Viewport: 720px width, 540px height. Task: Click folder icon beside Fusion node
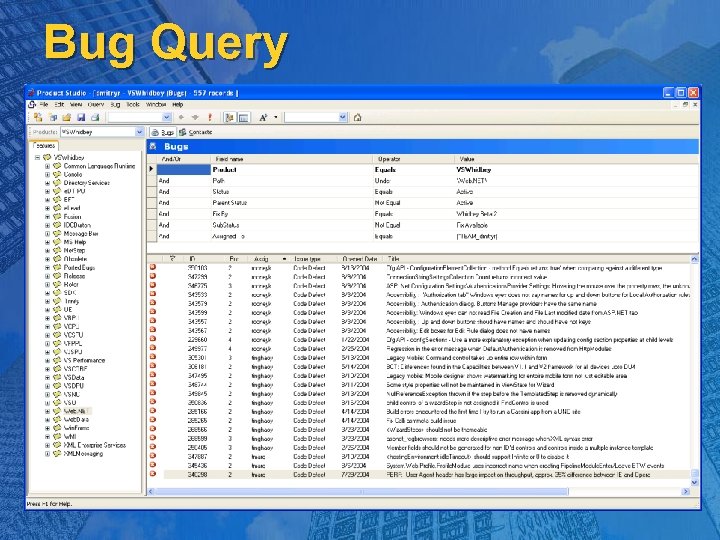click(57, 217)
